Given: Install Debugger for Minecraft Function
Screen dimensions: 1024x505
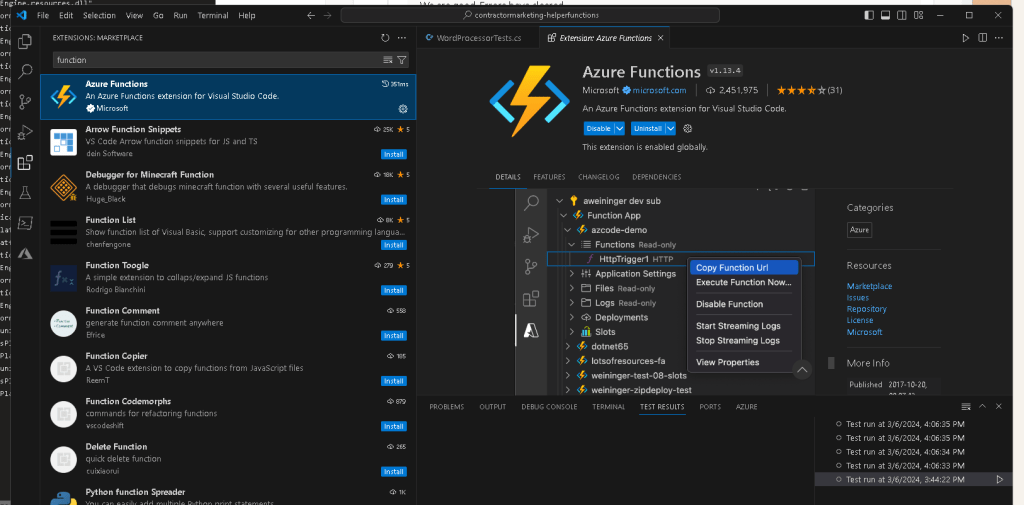Looking at the screenshot, I should [x=394, y=200].
